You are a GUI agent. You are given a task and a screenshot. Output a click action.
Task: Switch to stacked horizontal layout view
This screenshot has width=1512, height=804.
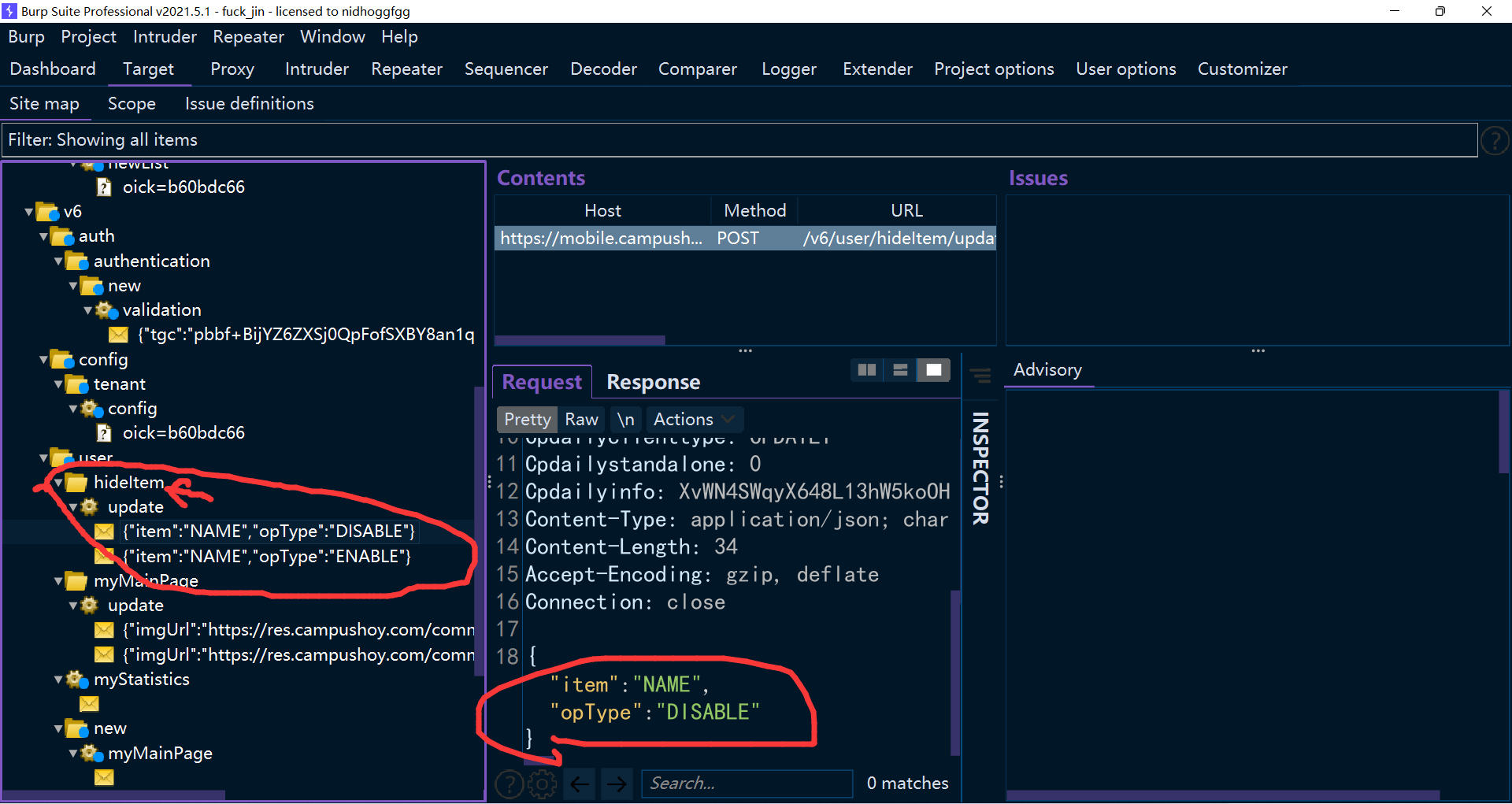click(900, 370)
